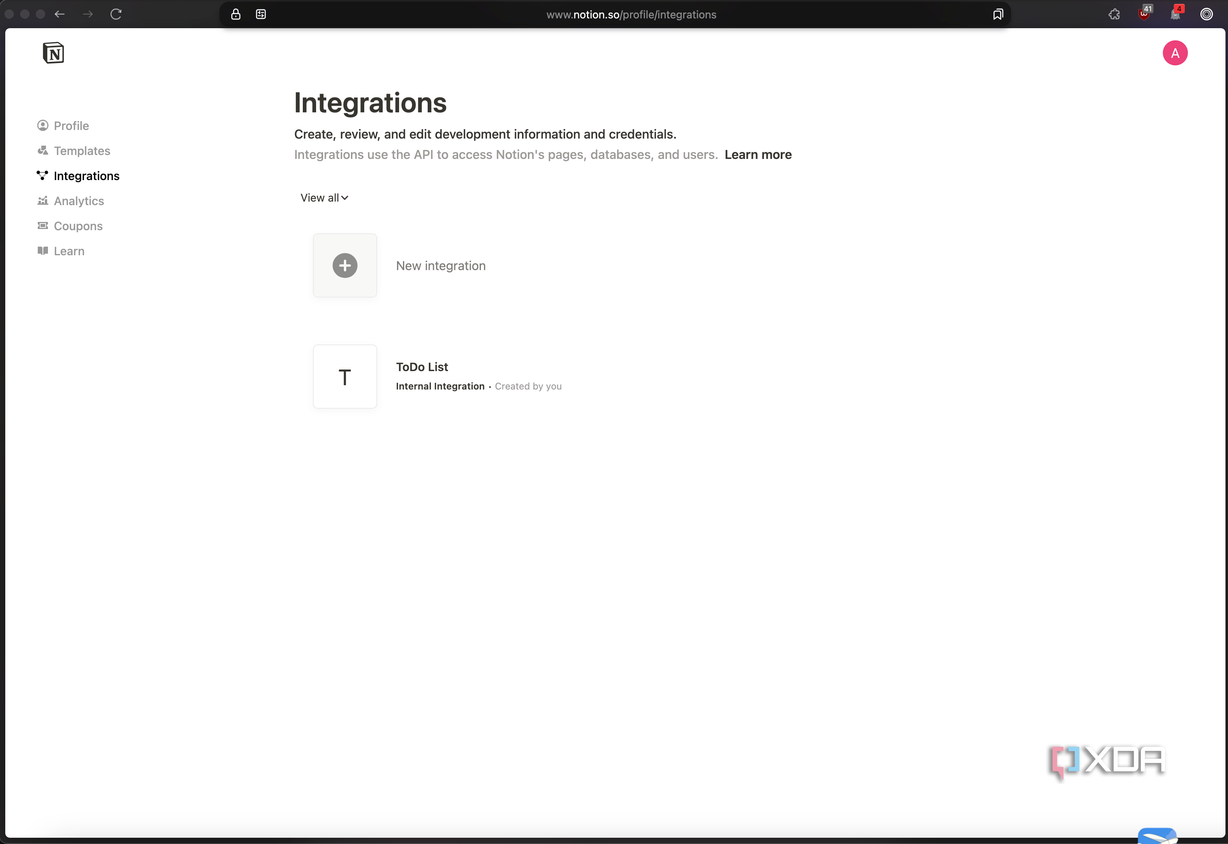Screen dimensions: 1228x844
Task: Open Learn in the sidebar
Action: point(61,251)
